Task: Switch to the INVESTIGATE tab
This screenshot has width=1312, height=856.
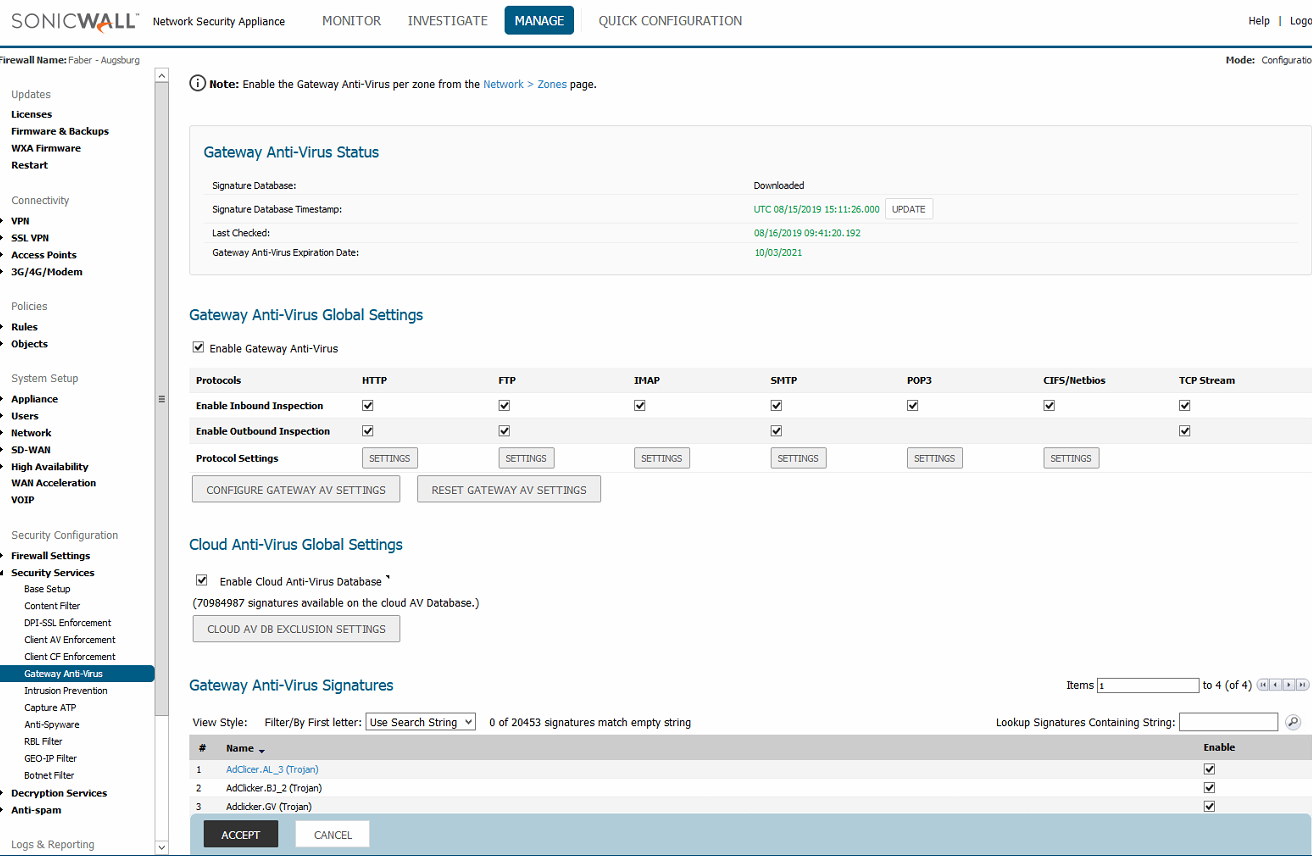Action: pyautogui.click(x=448, y=21)
